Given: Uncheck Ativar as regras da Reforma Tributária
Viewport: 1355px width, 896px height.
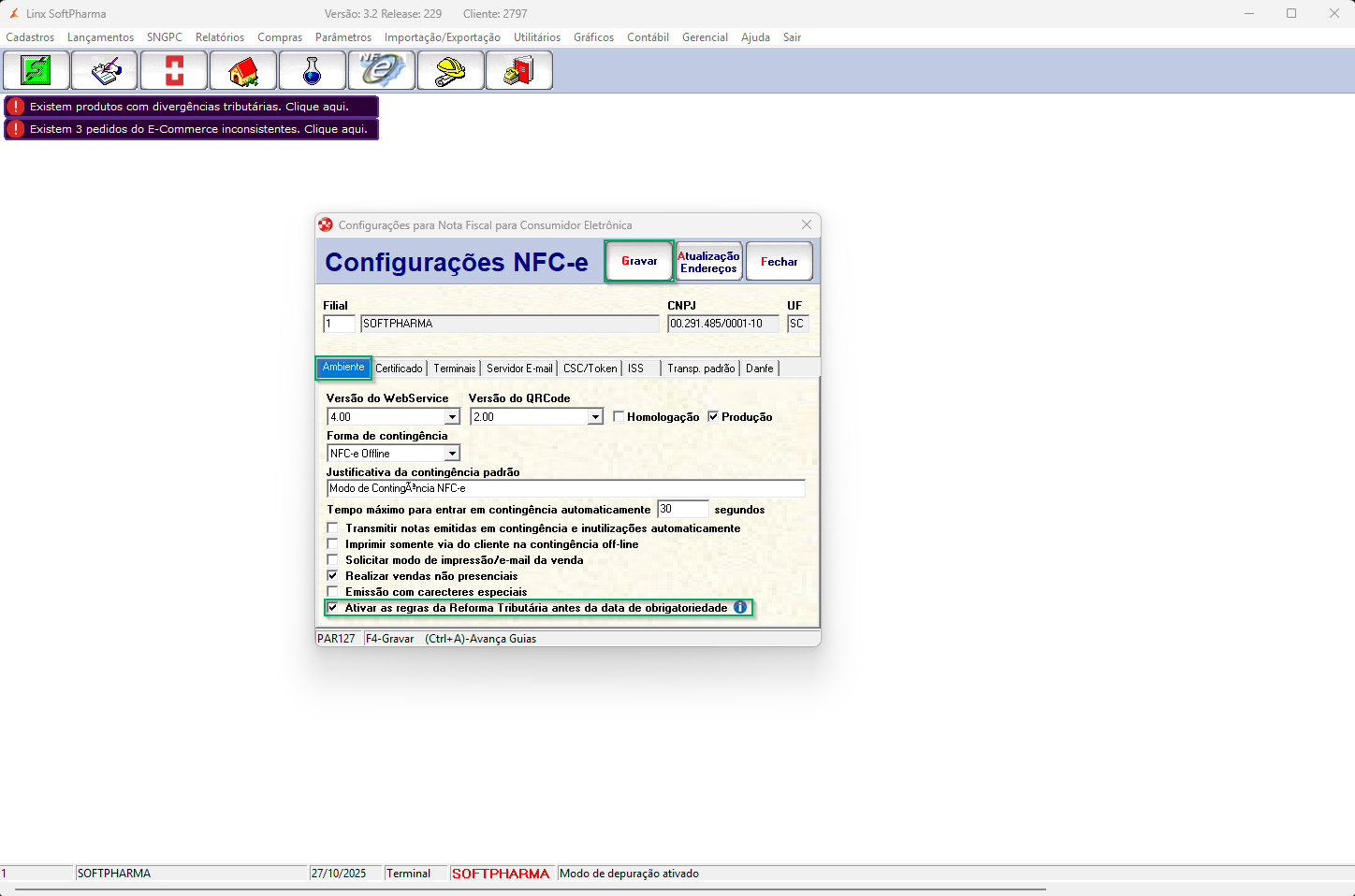Looking at the screenshot, I should pos(332,608).
